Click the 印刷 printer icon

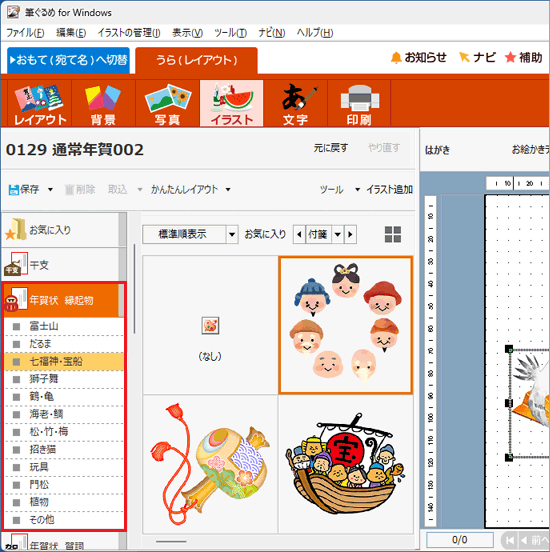click(359, 103)
